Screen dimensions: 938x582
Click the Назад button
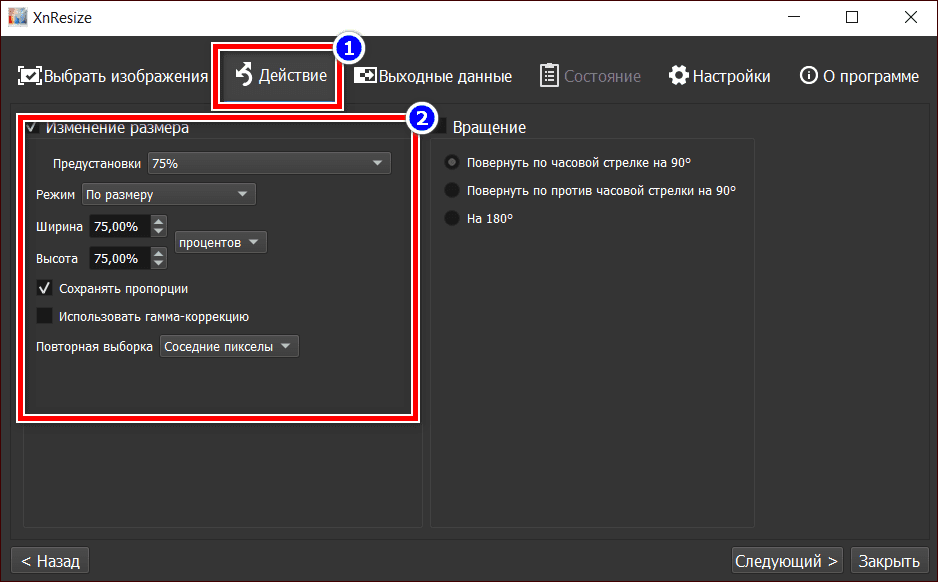pos(49,560)
